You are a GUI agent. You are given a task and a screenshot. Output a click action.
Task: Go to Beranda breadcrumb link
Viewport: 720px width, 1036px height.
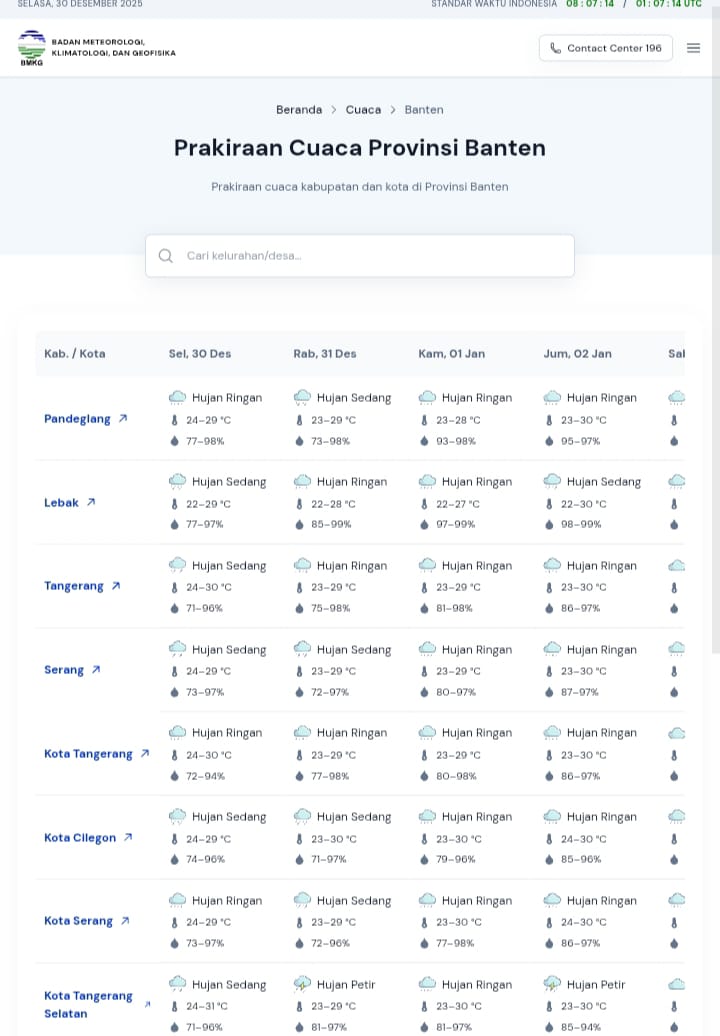[299, 110]
